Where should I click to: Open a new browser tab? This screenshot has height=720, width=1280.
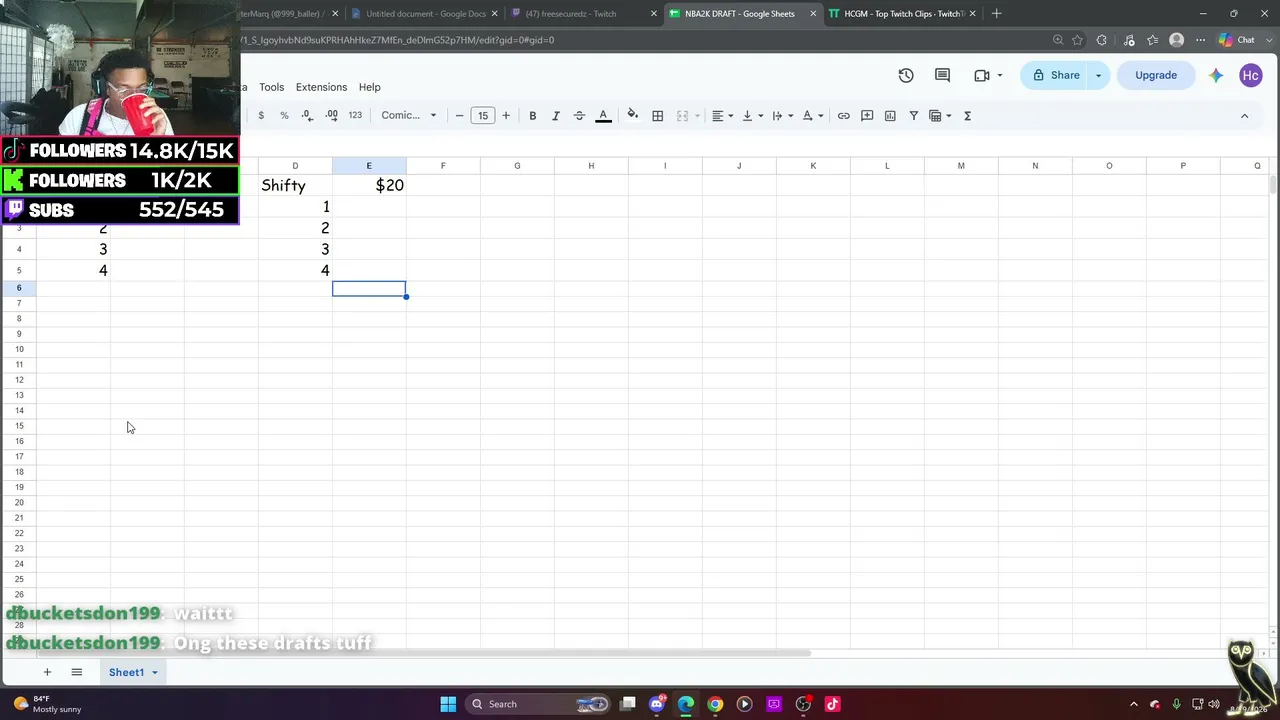997,14
